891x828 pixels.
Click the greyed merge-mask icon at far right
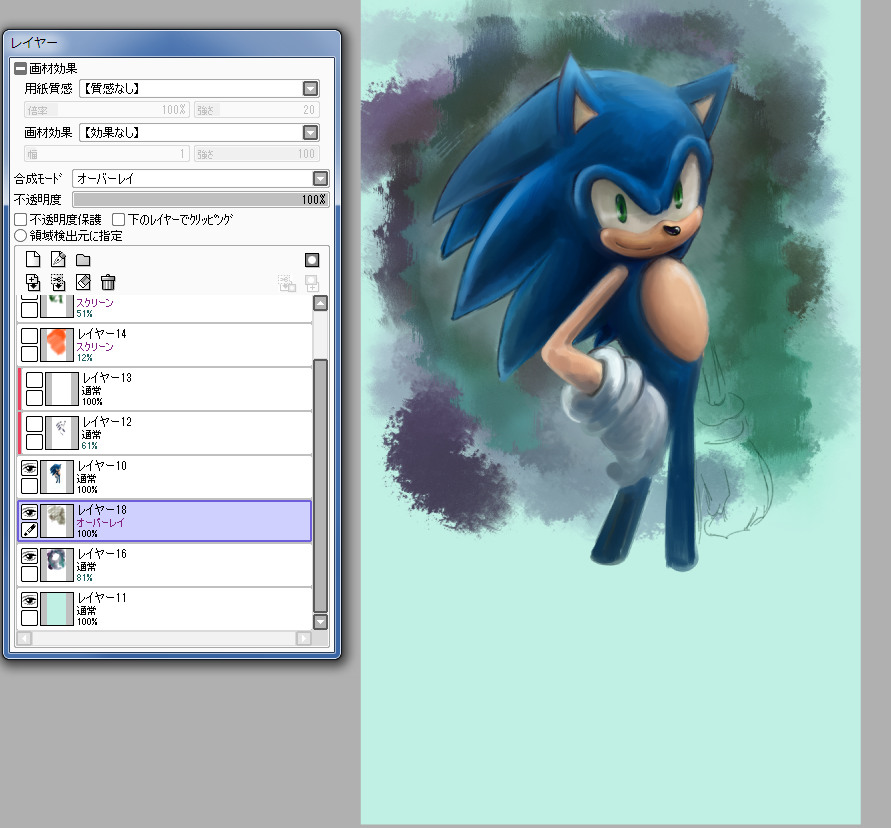coord(312,283)
